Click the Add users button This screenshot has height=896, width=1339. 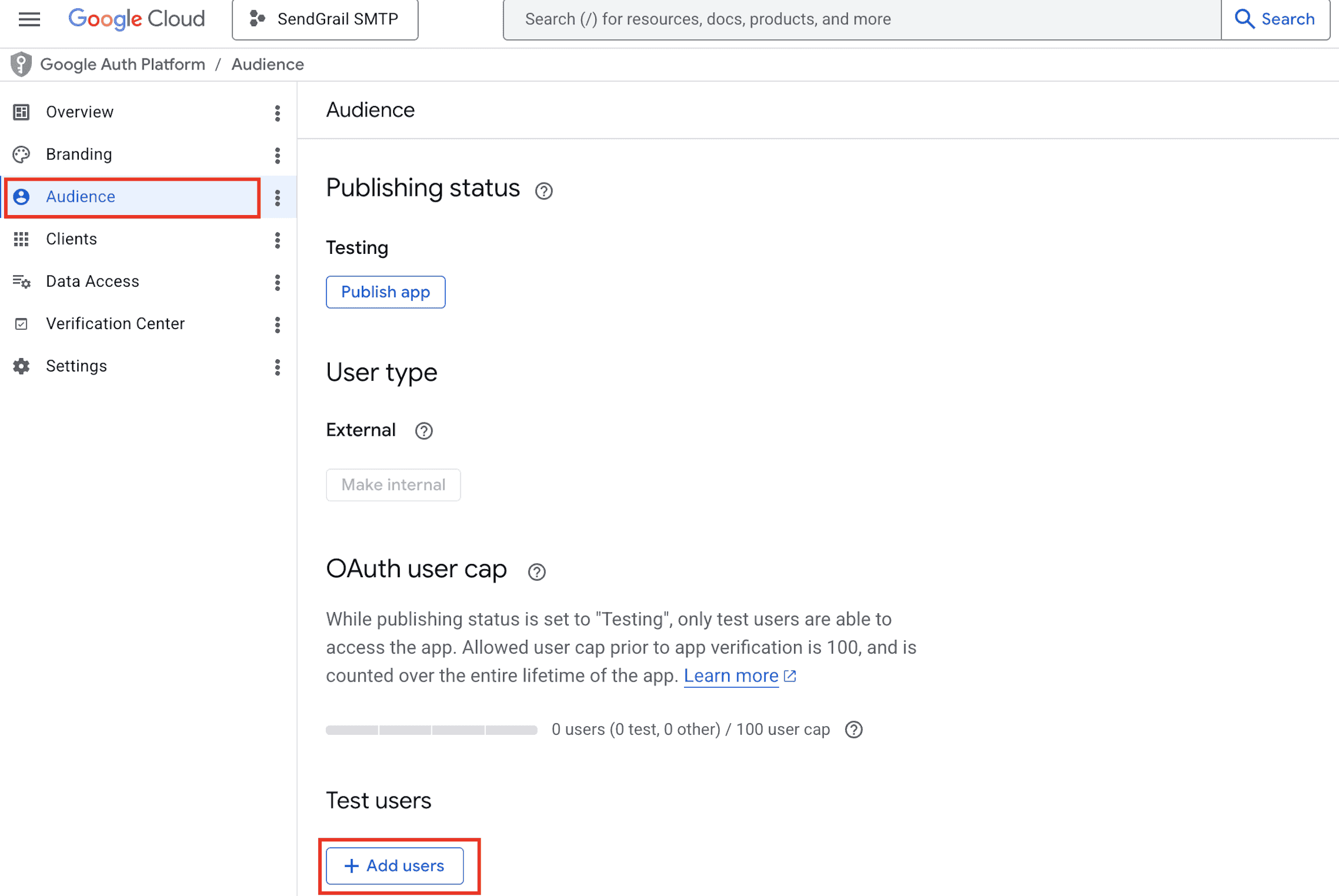(395, 866)
